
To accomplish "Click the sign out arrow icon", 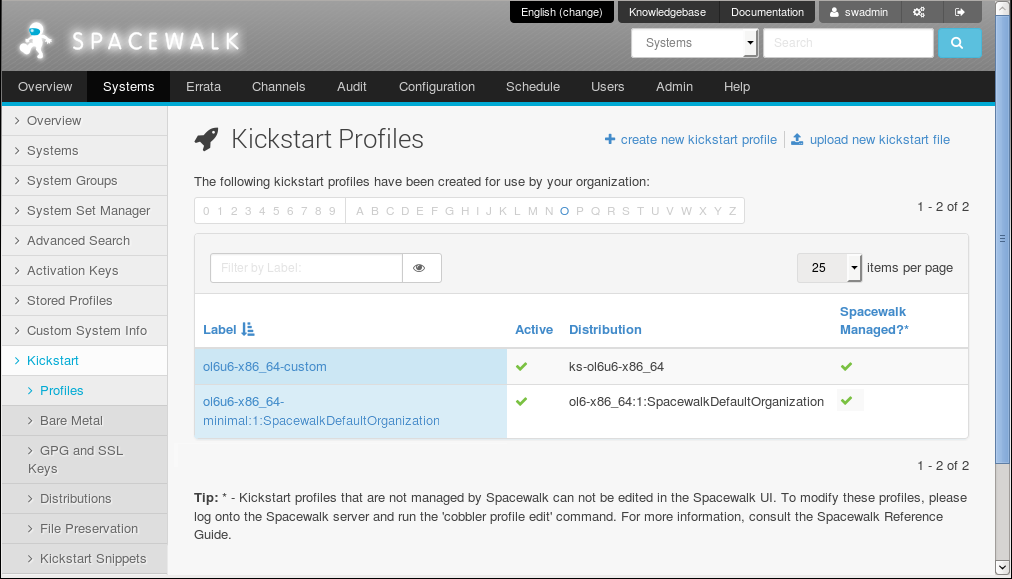I will pos(960,12).
